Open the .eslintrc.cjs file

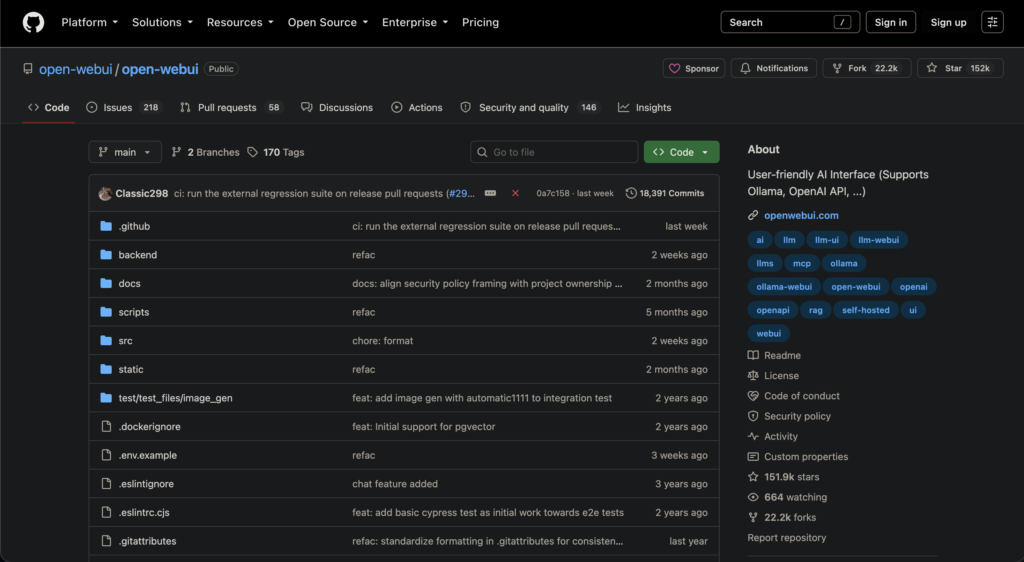(144, 512)
